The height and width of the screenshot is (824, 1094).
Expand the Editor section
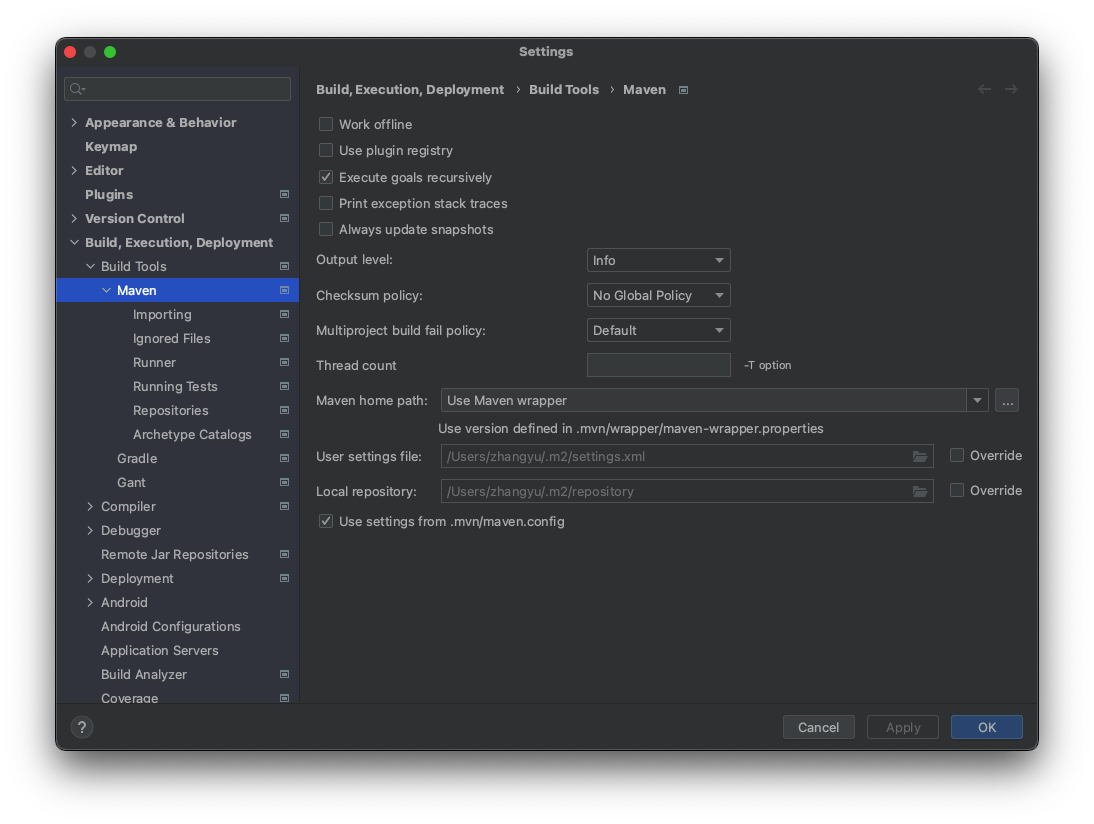pyautogui.click(x=74, y=170)
